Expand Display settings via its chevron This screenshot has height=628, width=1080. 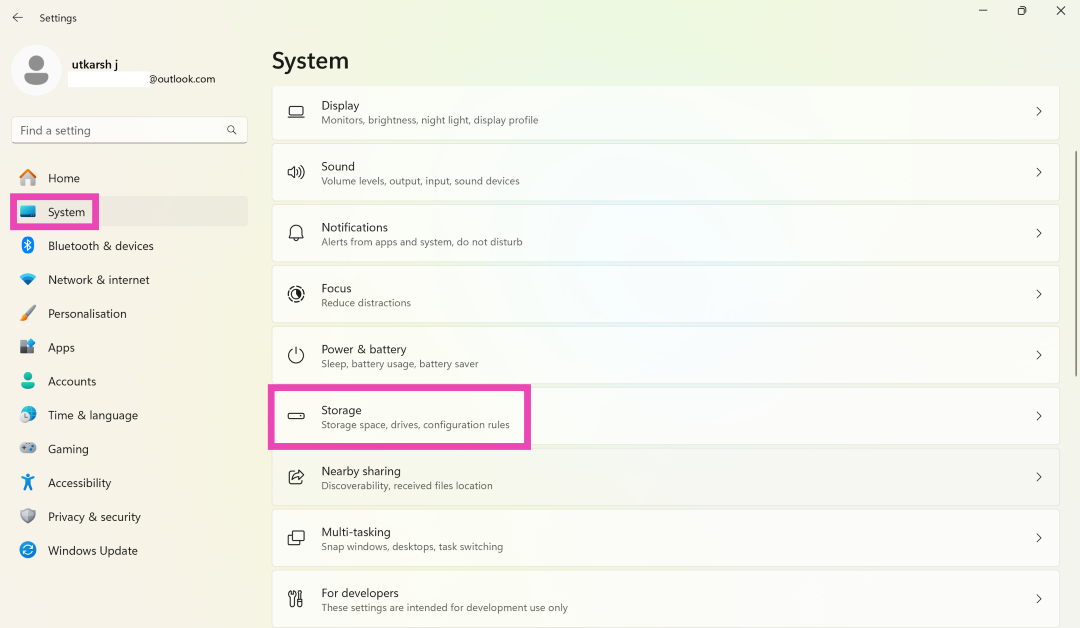(1039, 112)
